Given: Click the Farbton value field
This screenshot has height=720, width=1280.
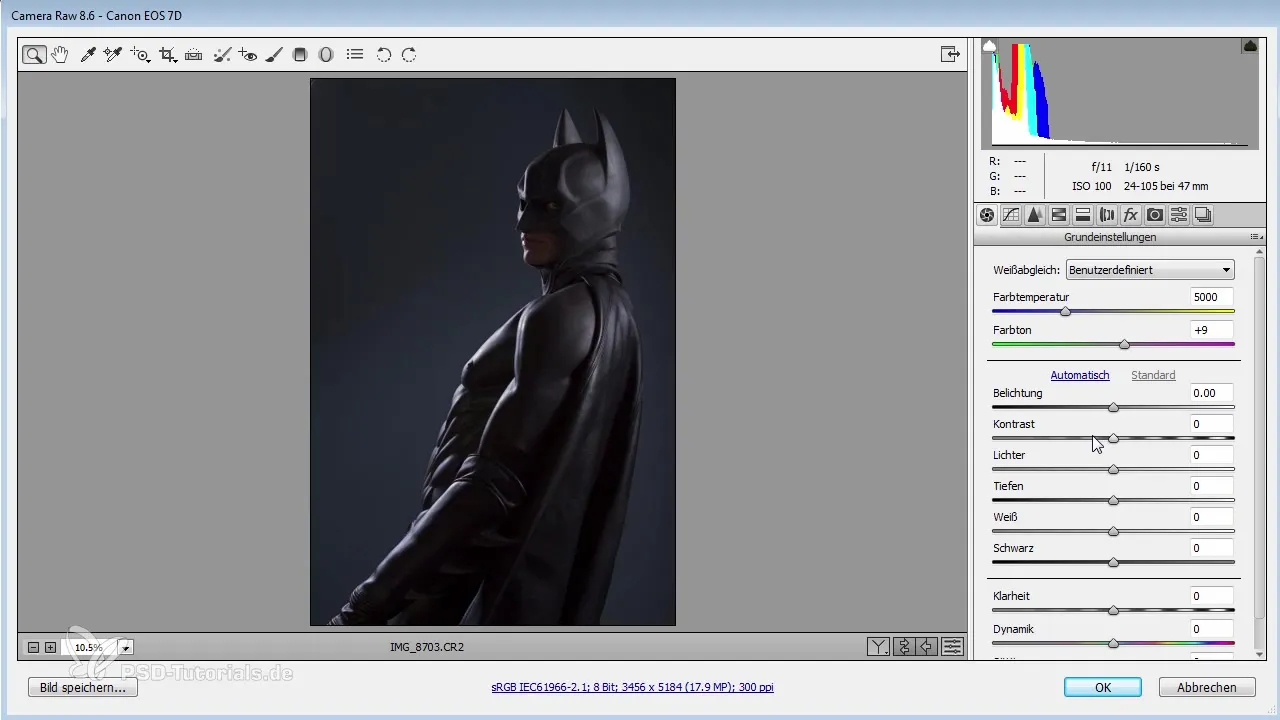Looking at the screenshot, I should click(x=1211, y=330).
